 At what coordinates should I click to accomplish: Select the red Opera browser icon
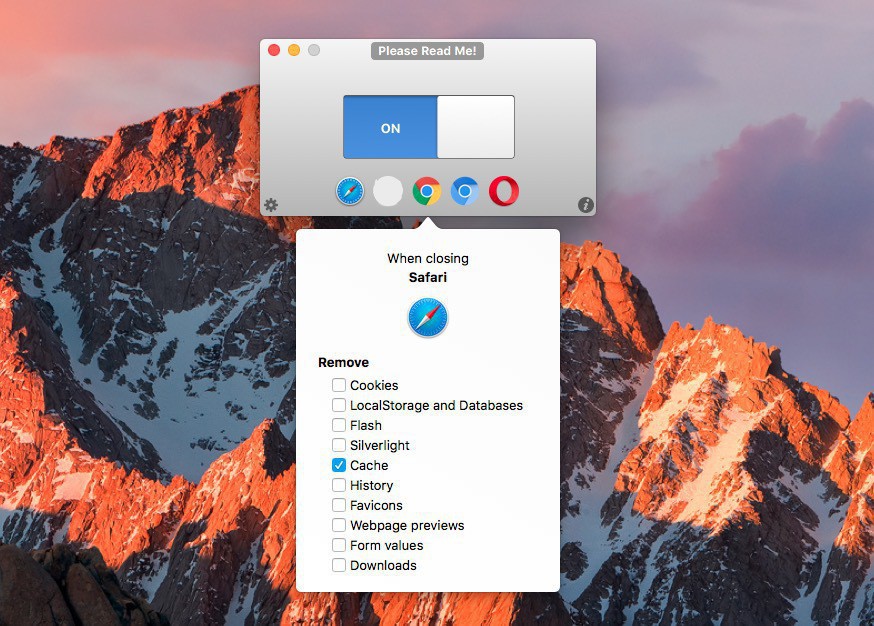coord(504,190)
